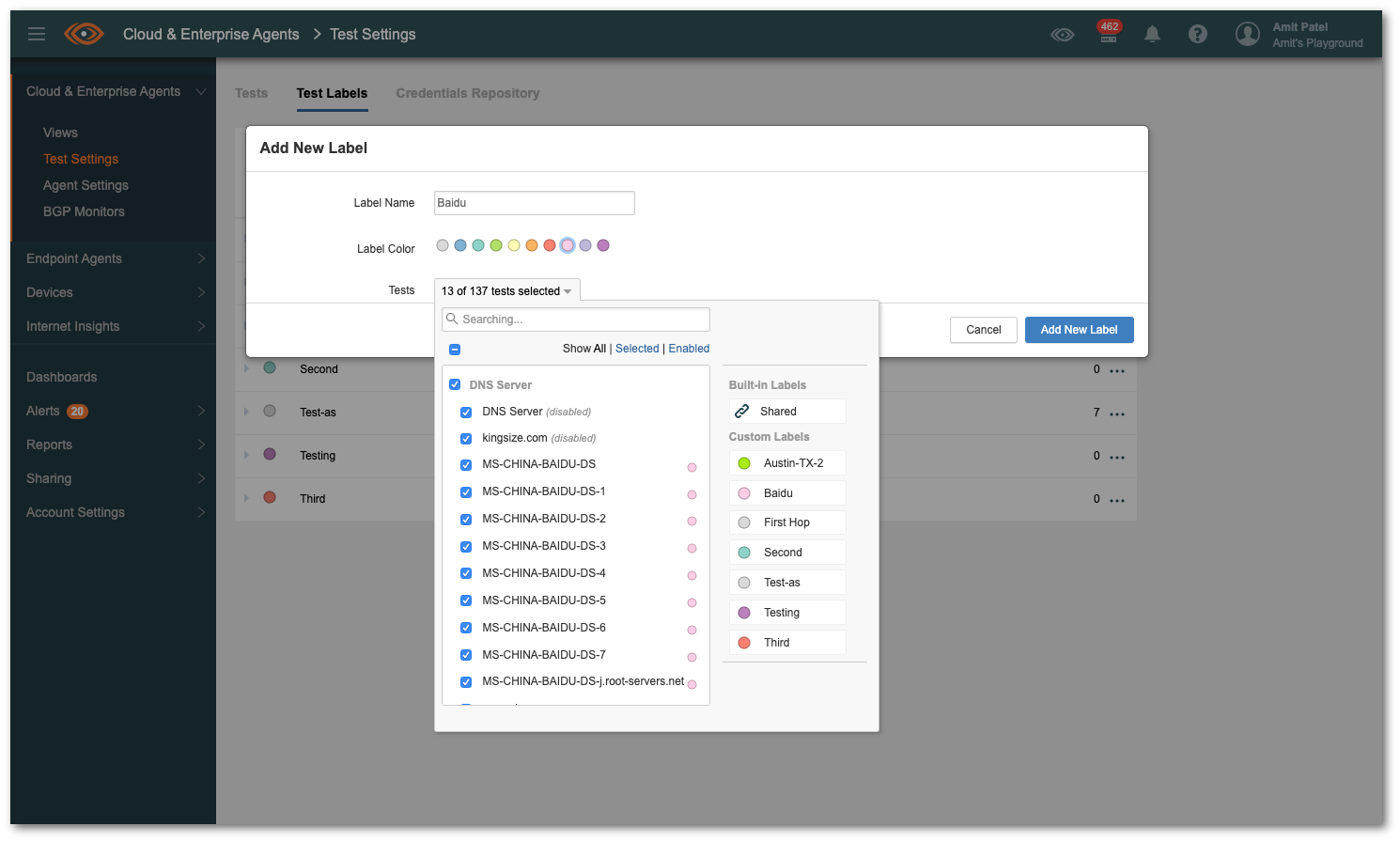
Task: Uncheck MS-CHINA-BAIDU-DS-j.root-servers.net test
Action: (x=466, y=681)
